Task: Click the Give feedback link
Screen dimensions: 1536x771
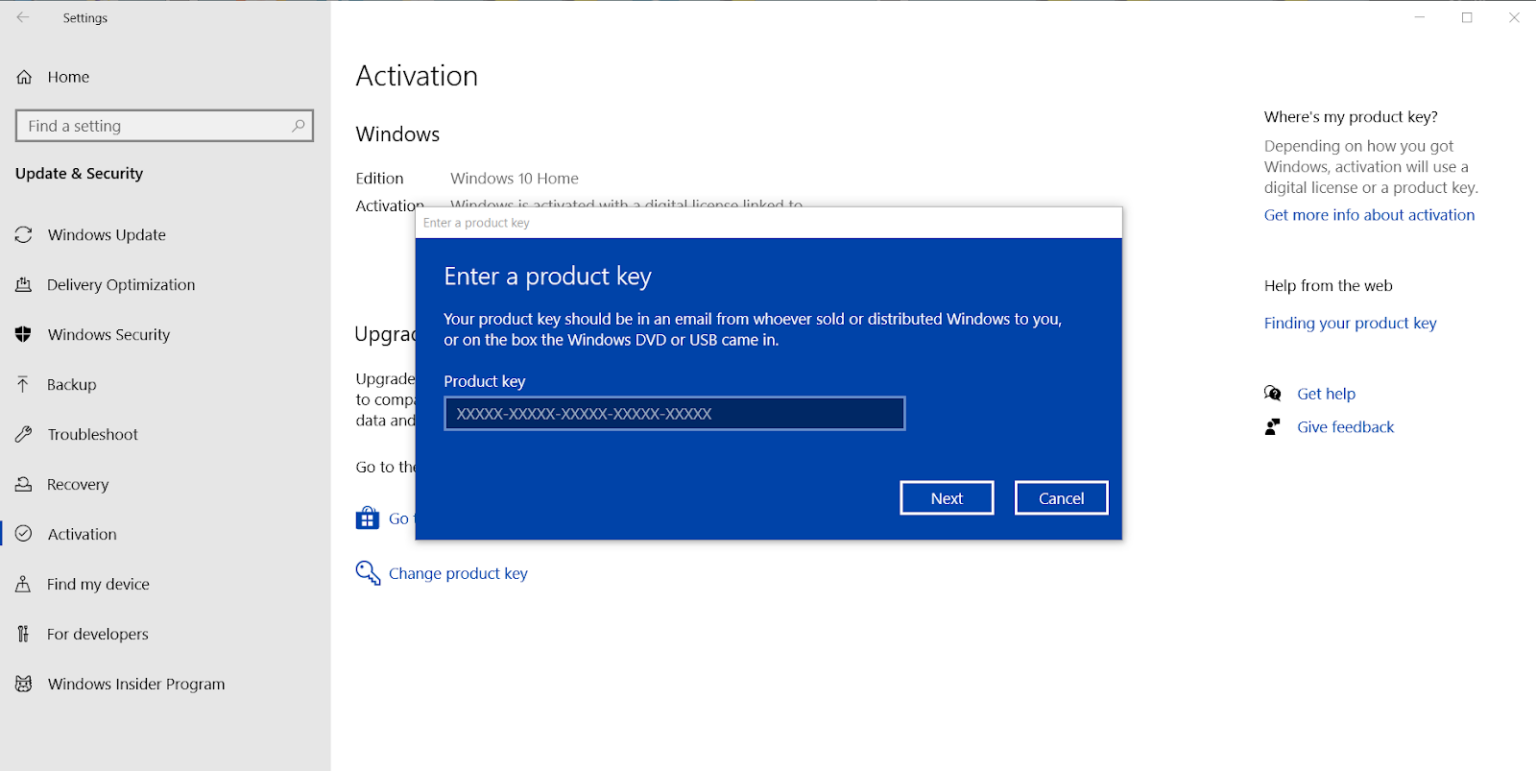Action: [1345, 426]
